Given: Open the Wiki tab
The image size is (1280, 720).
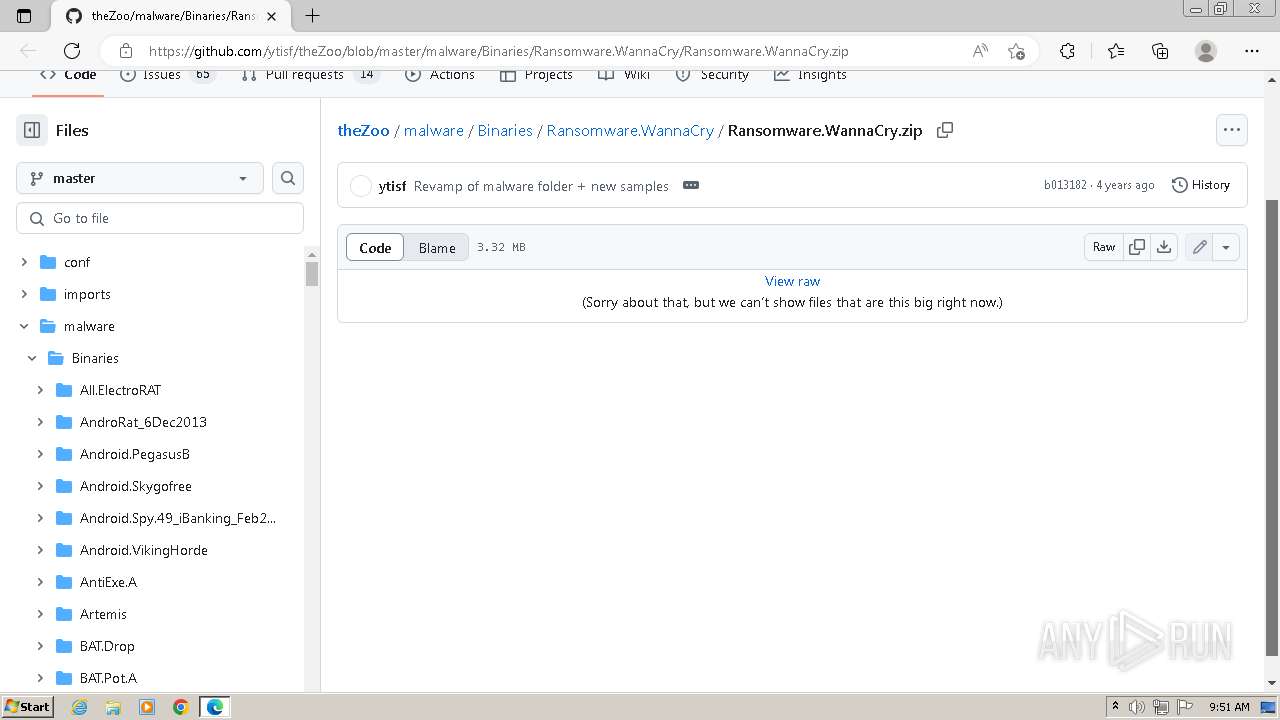Looking at the screenshot, I should [x=624, y=75].
